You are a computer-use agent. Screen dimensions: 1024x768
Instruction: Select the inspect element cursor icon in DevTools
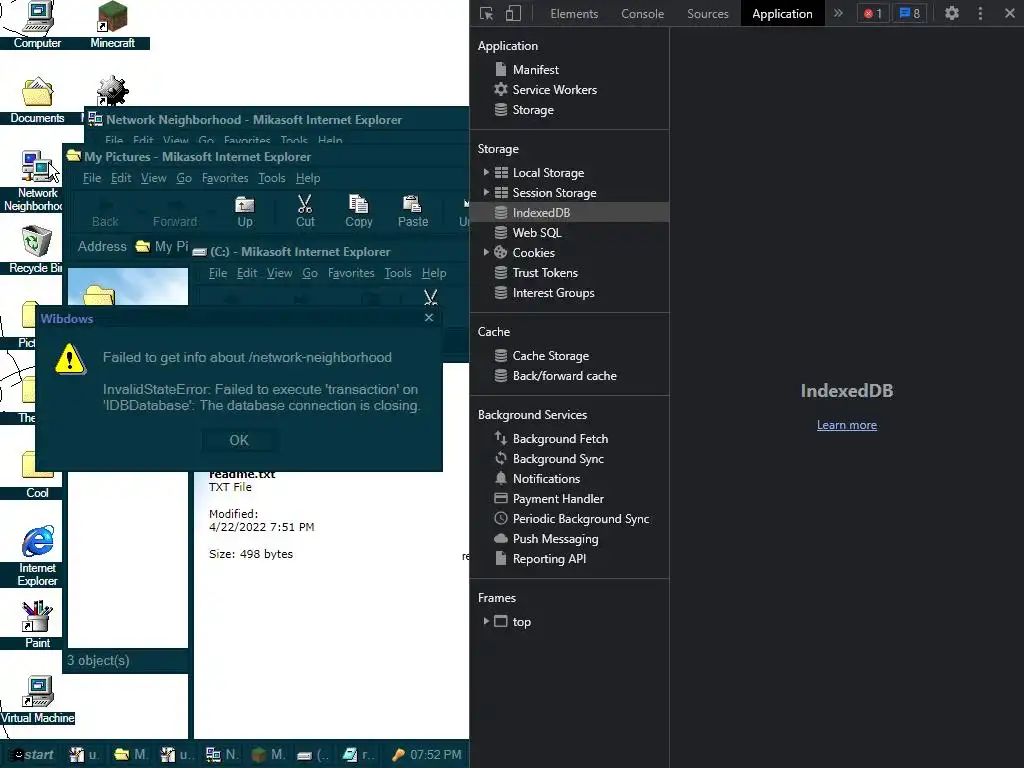(x=487, y=13)
